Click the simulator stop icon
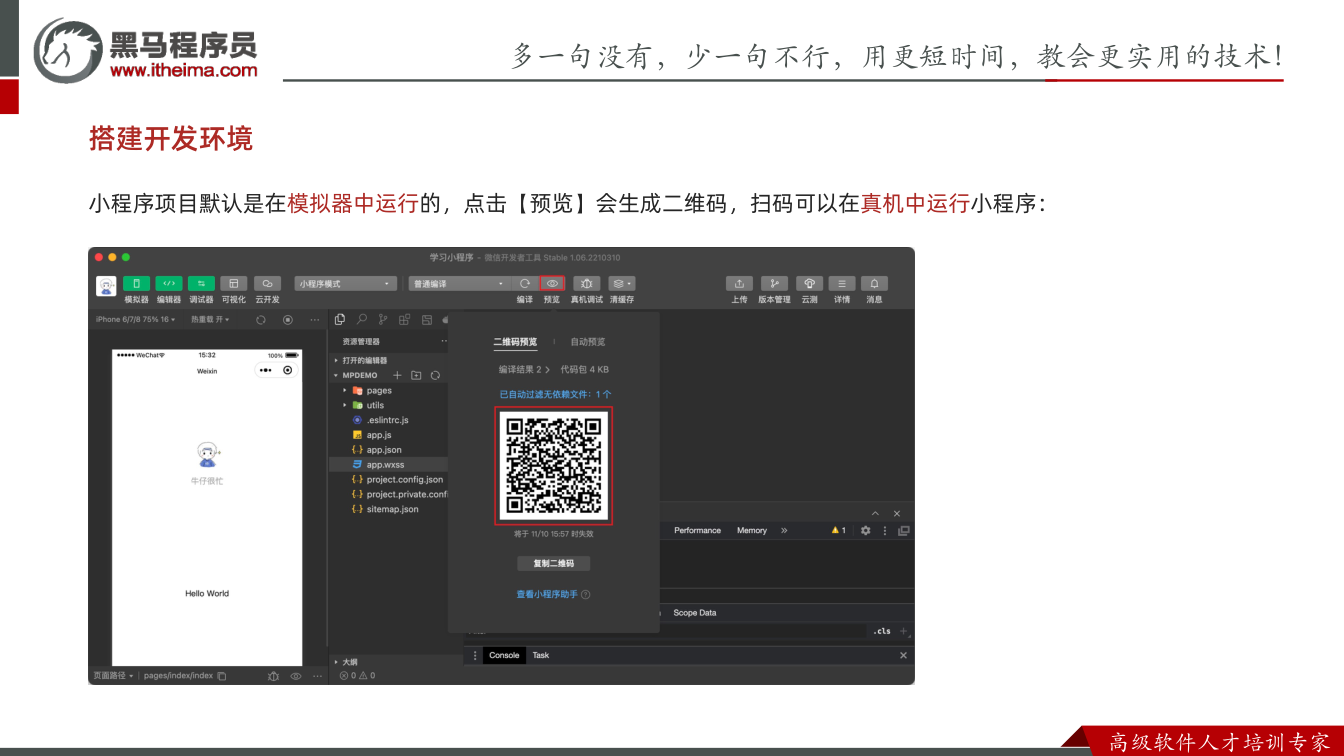1344x756 pixels. [288, 320]
